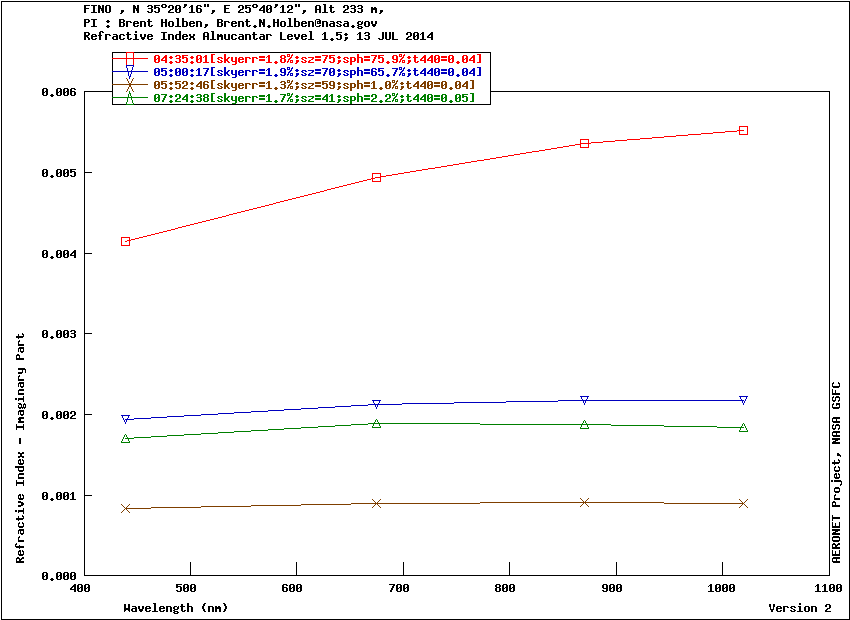Select the red square data point near 675 nm
This screenshot has height=620, width=850.
coord(377,178)
